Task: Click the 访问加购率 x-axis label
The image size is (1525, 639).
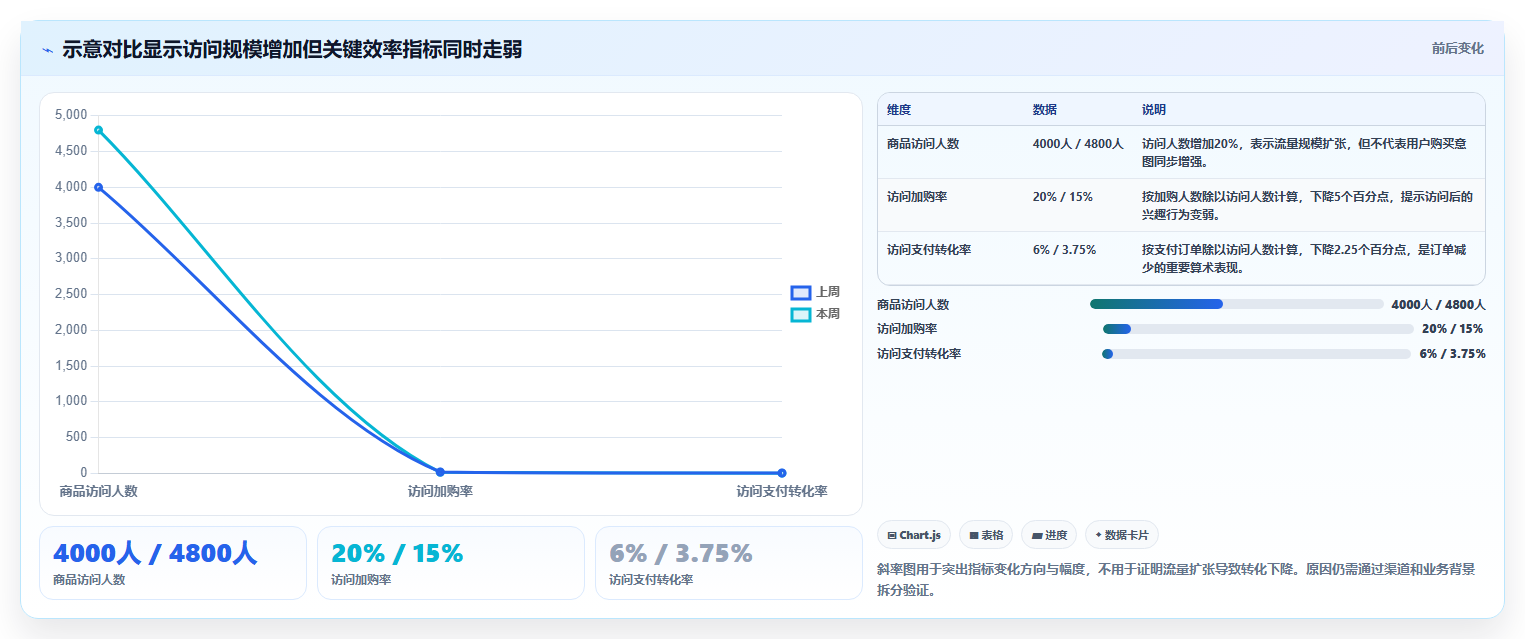Action: (x=440, y=491)
